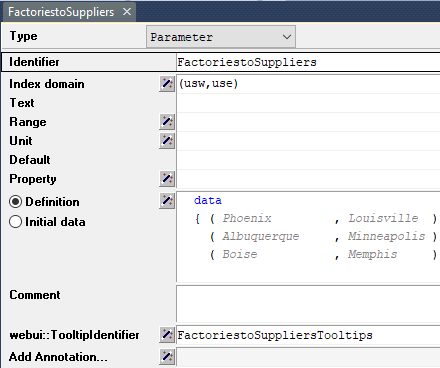440x368 pixels.
Task: Click the Add Annotation input field
Action: pos(308,357)
